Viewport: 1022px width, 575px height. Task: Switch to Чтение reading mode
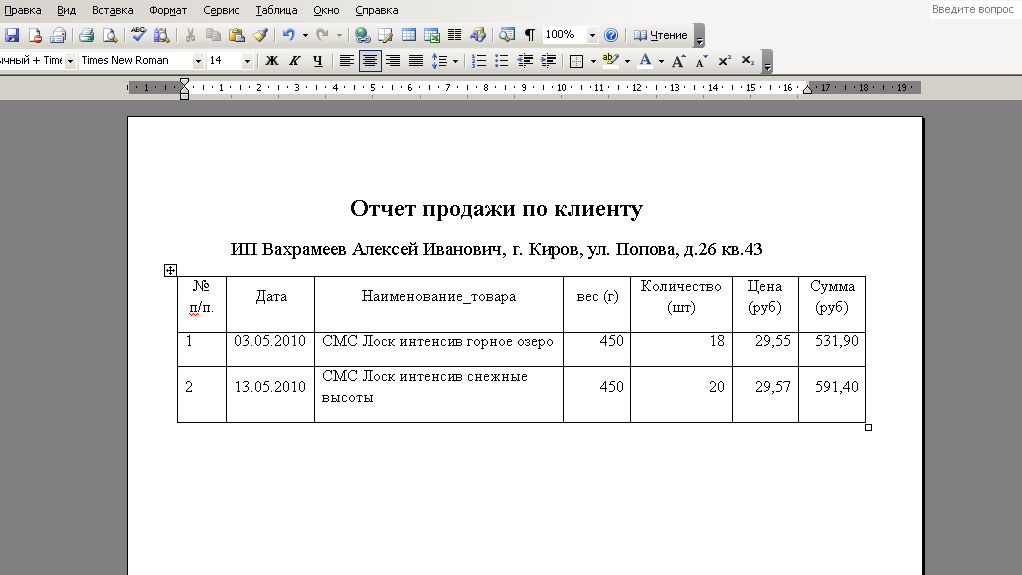tap(661, 35)
